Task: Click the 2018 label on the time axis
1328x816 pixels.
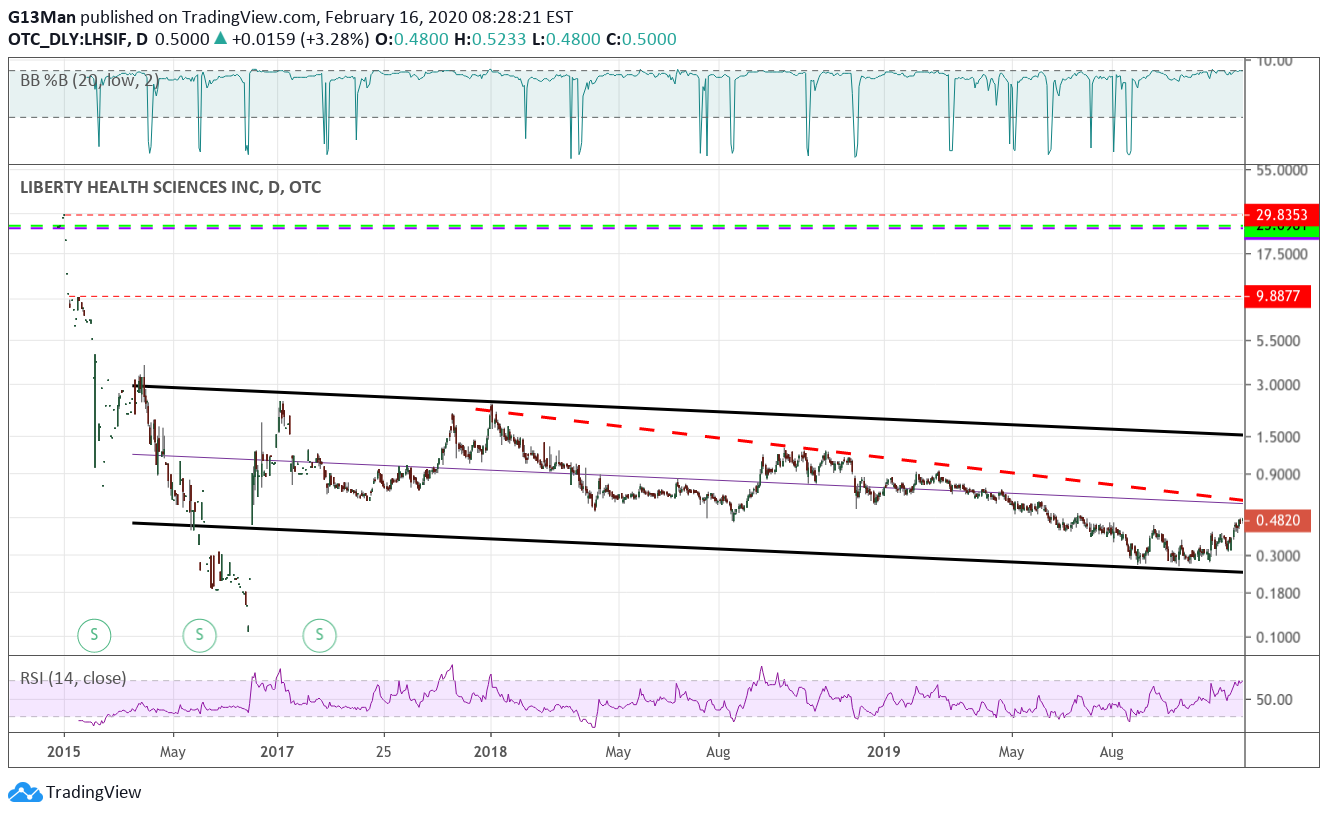Action: click(x=491, y=750)
